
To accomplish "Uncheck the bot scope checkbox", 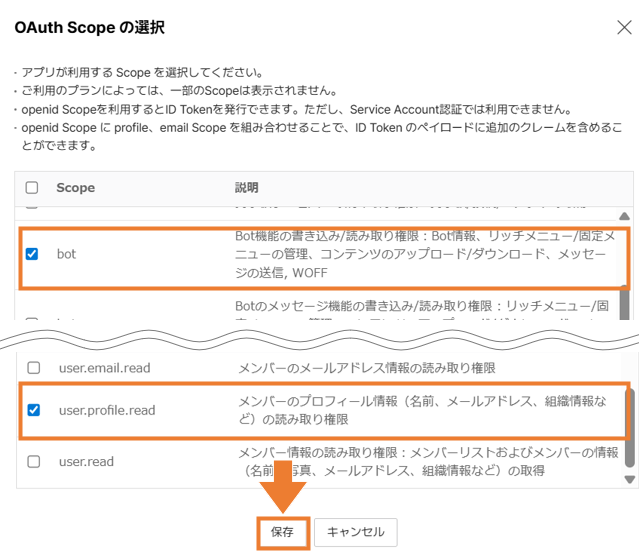I will point(32,254).
